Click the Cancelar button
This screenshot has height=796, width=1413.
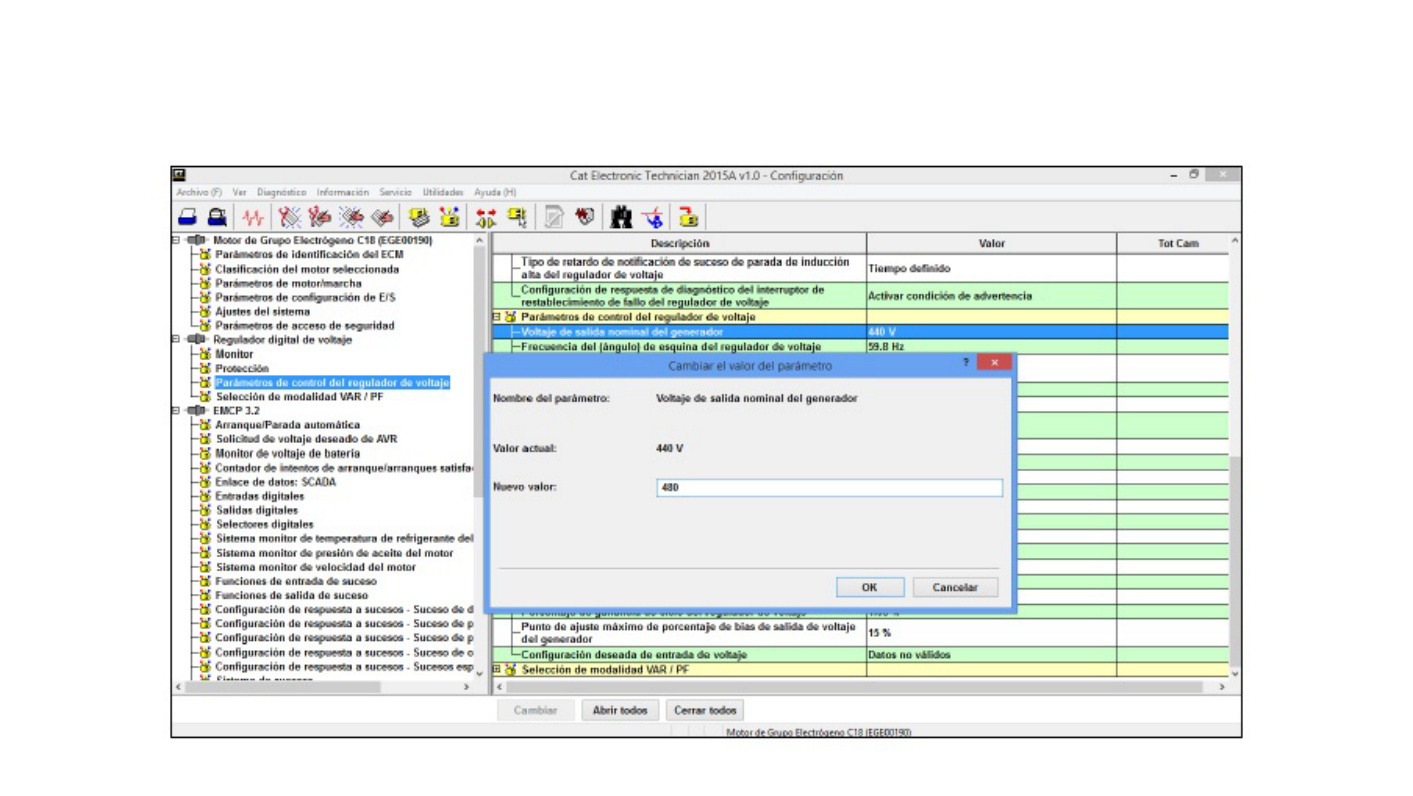[x=955, y=588]
